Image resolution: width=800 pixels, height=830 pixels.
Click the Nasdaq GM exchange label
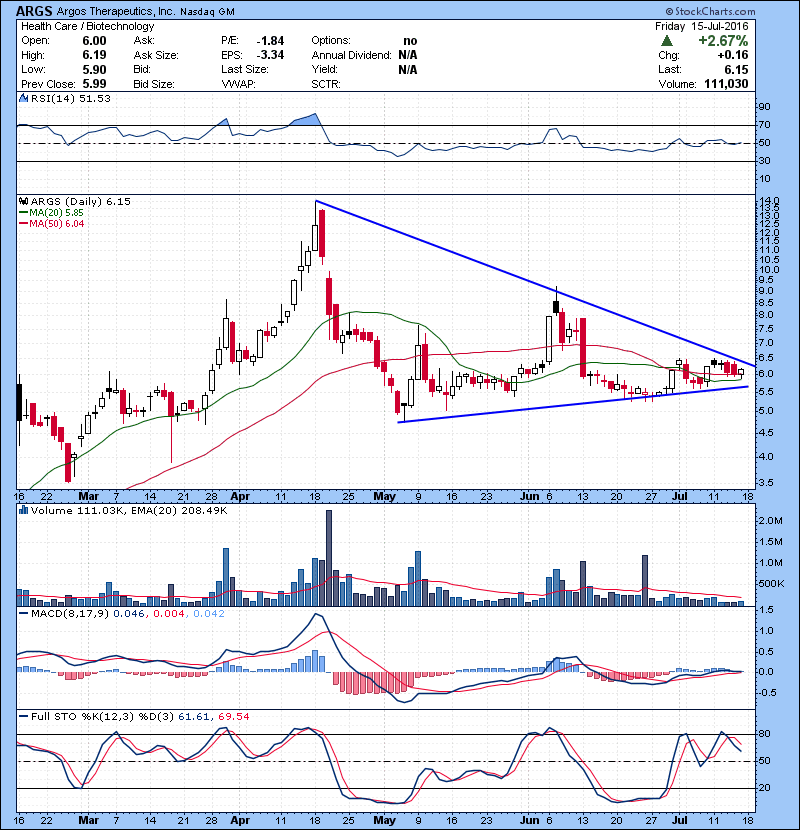(x=207, y=12)
